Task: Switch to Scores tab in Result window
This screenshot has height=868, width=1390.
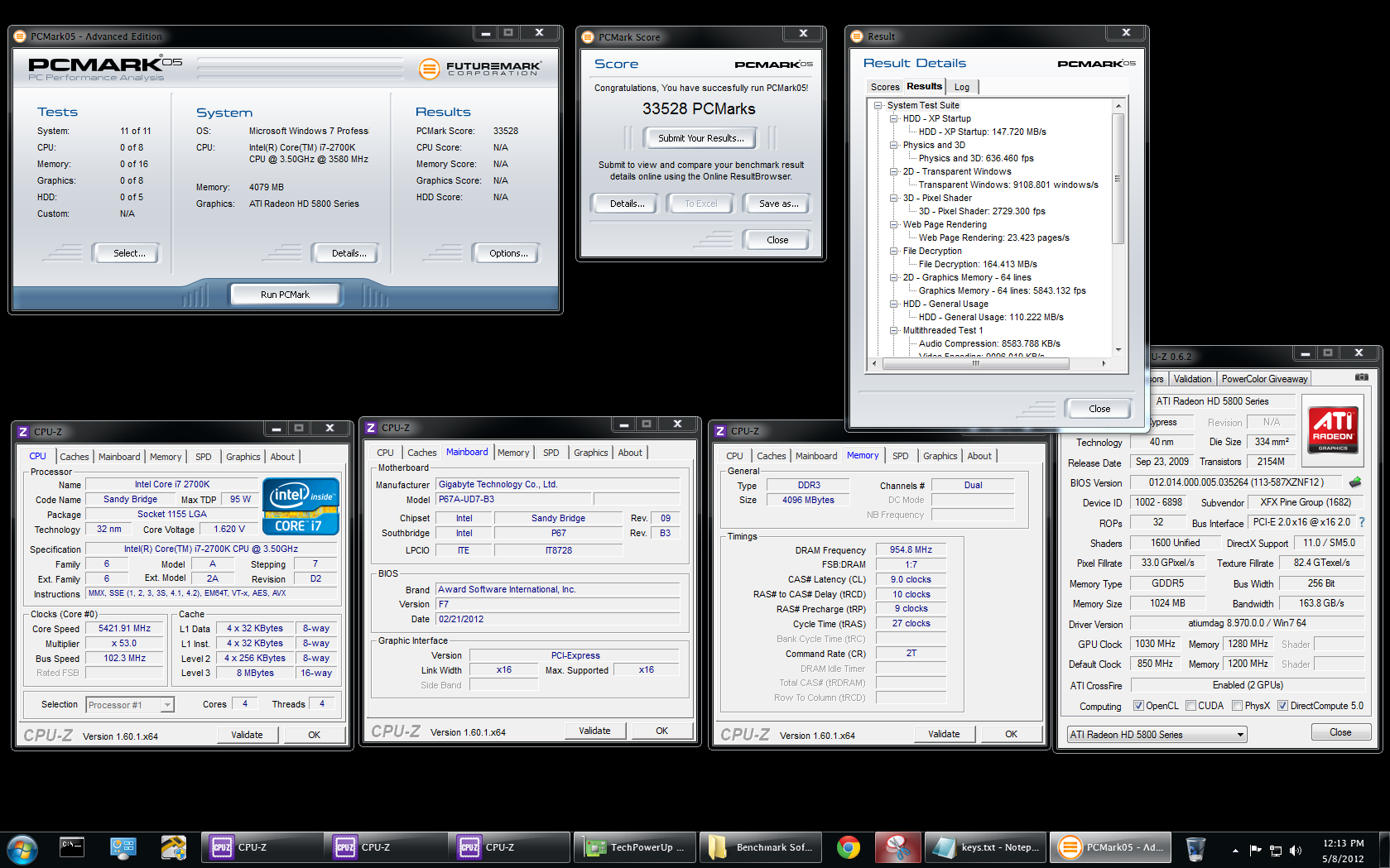Action: [x=884, y=87]
